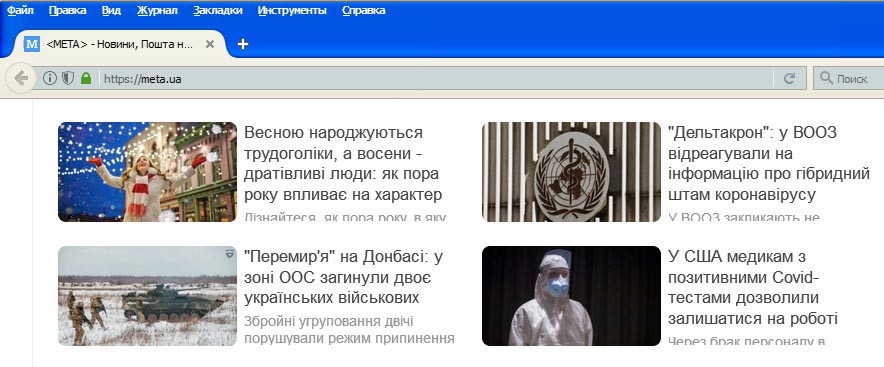The image size is (884, 367).
Task: Show site information via the i icon
Action: coord(50,78)
